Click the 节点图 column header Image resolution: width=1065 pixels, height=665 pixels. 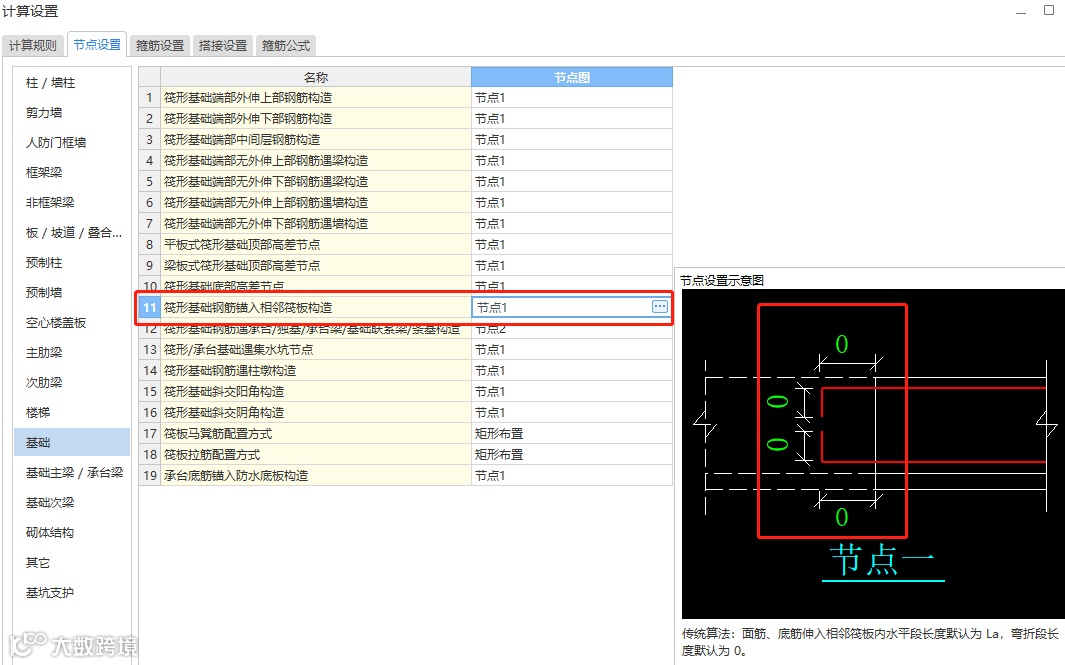[572, 77]
